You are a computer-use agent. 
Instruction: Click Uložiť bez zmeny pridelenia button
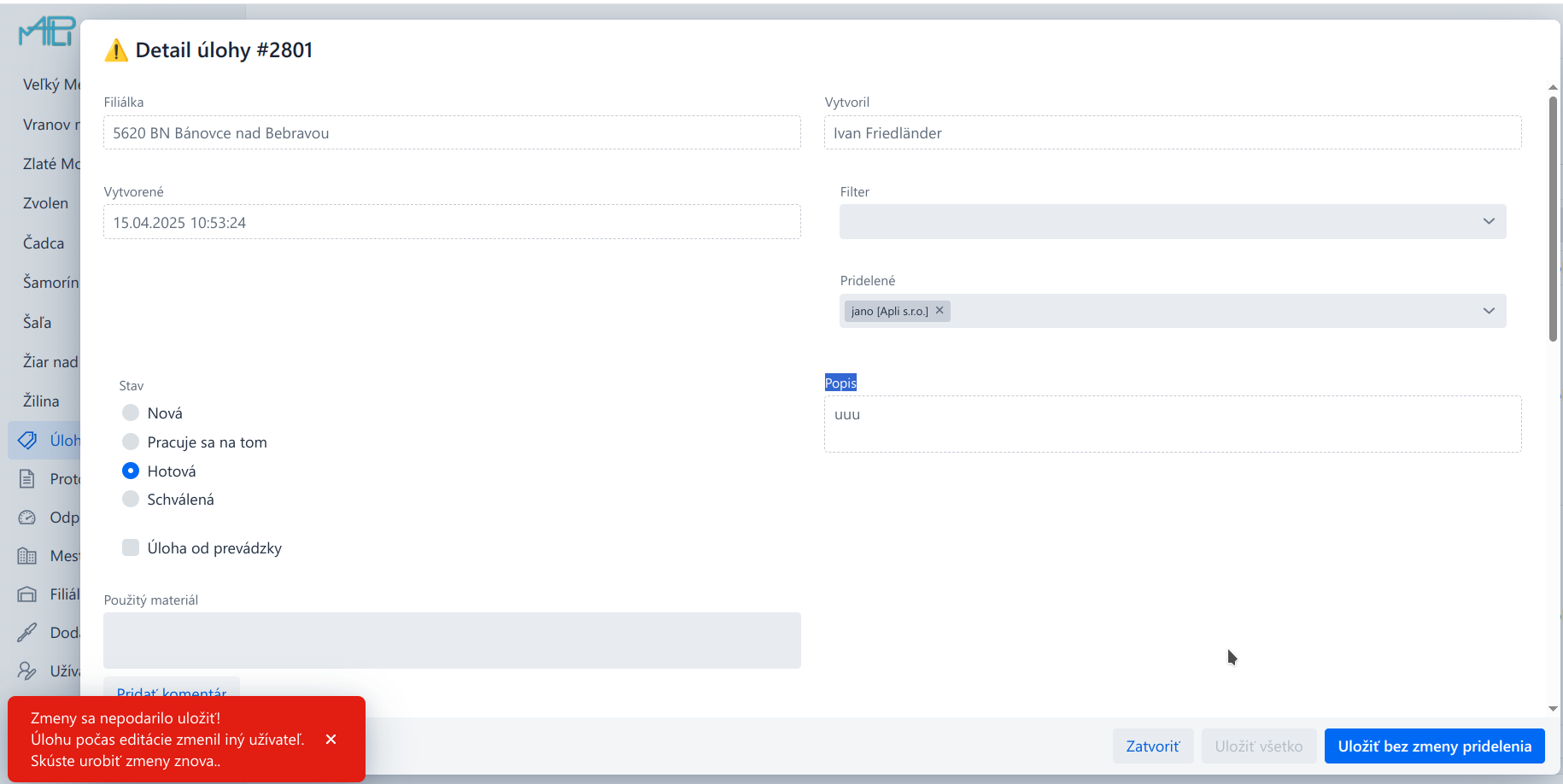tap(1435, 746)
